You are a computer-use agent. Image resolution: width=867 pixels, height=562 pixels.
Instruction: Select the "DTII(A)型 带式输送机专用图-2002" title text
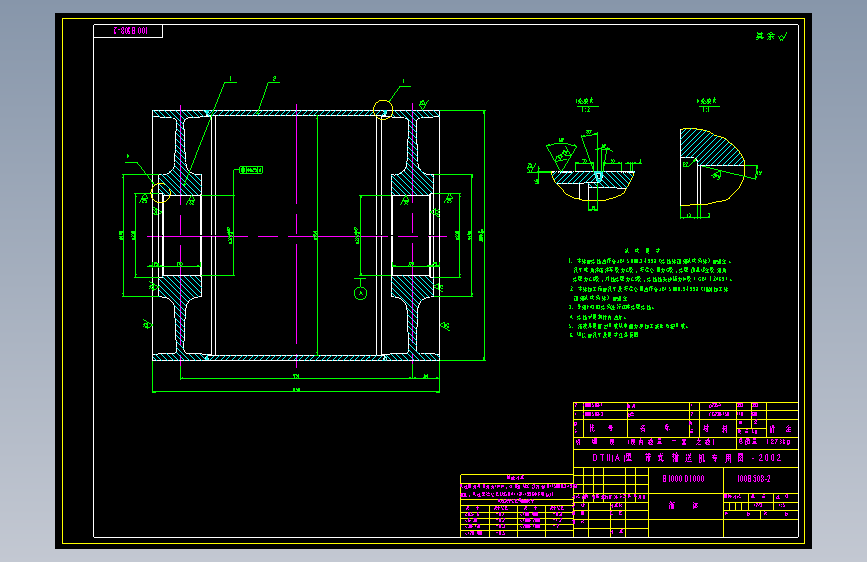(687, 458)
